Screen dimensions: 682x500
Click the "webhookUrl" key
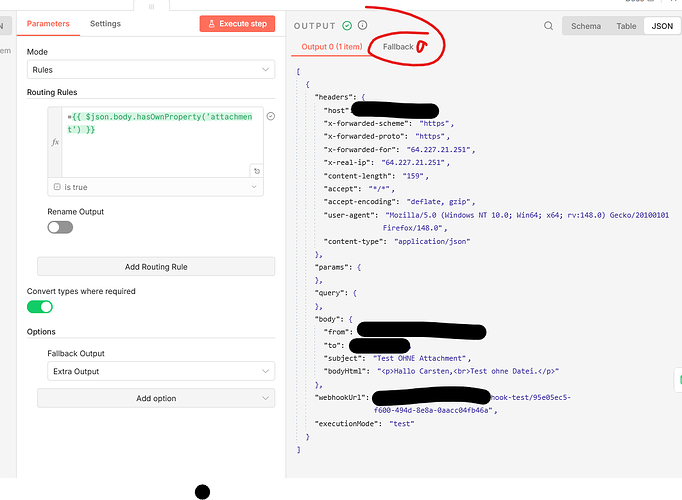point(342,397)
